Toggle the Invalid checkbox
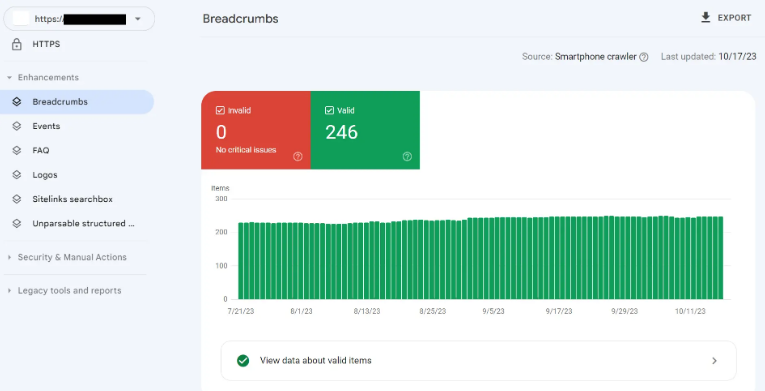Viewport: 765px width, 391px height. pyautogui.click(x=220, y=111)
